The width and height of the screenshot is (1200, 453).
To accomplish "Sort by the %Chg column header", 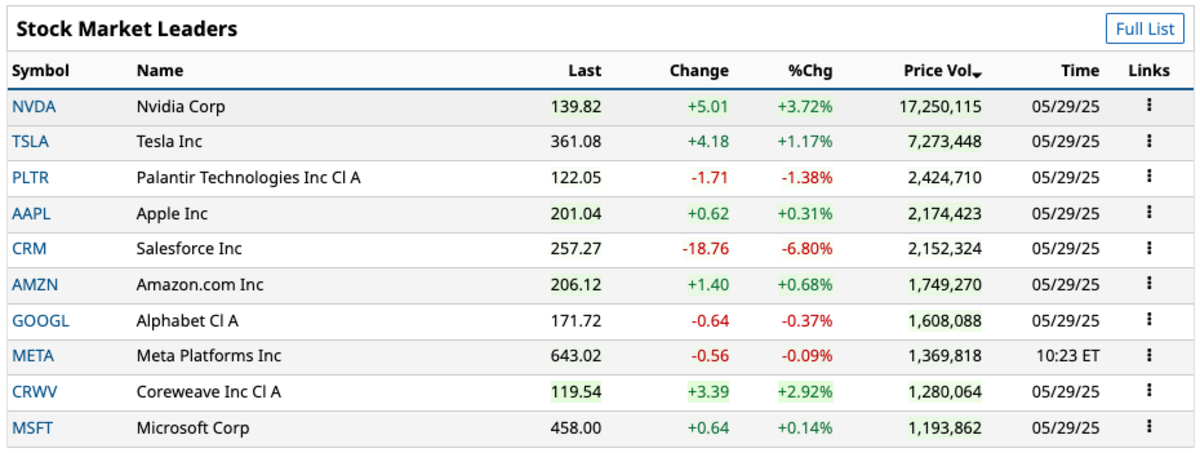I will [x=810, y=71].
